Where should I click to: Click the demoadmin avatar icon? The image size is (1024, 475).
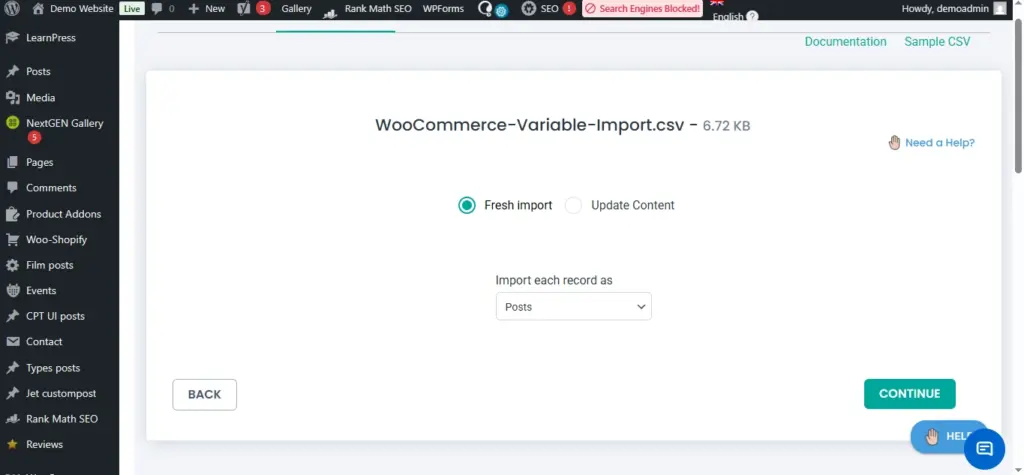[999, 8]
